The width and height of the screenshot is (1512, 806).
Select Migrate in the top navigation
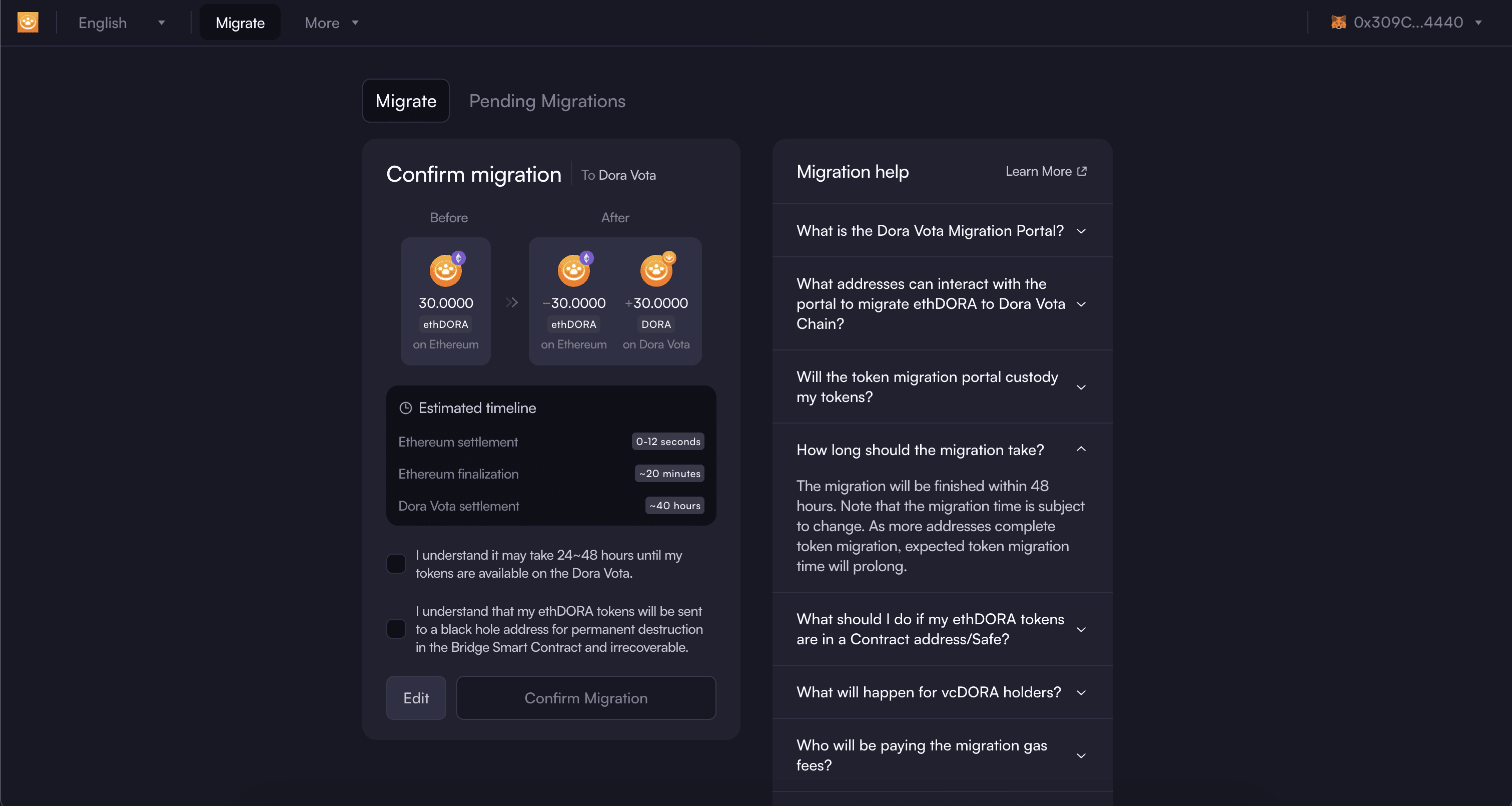pyautogui.click(x=240, y=23)
